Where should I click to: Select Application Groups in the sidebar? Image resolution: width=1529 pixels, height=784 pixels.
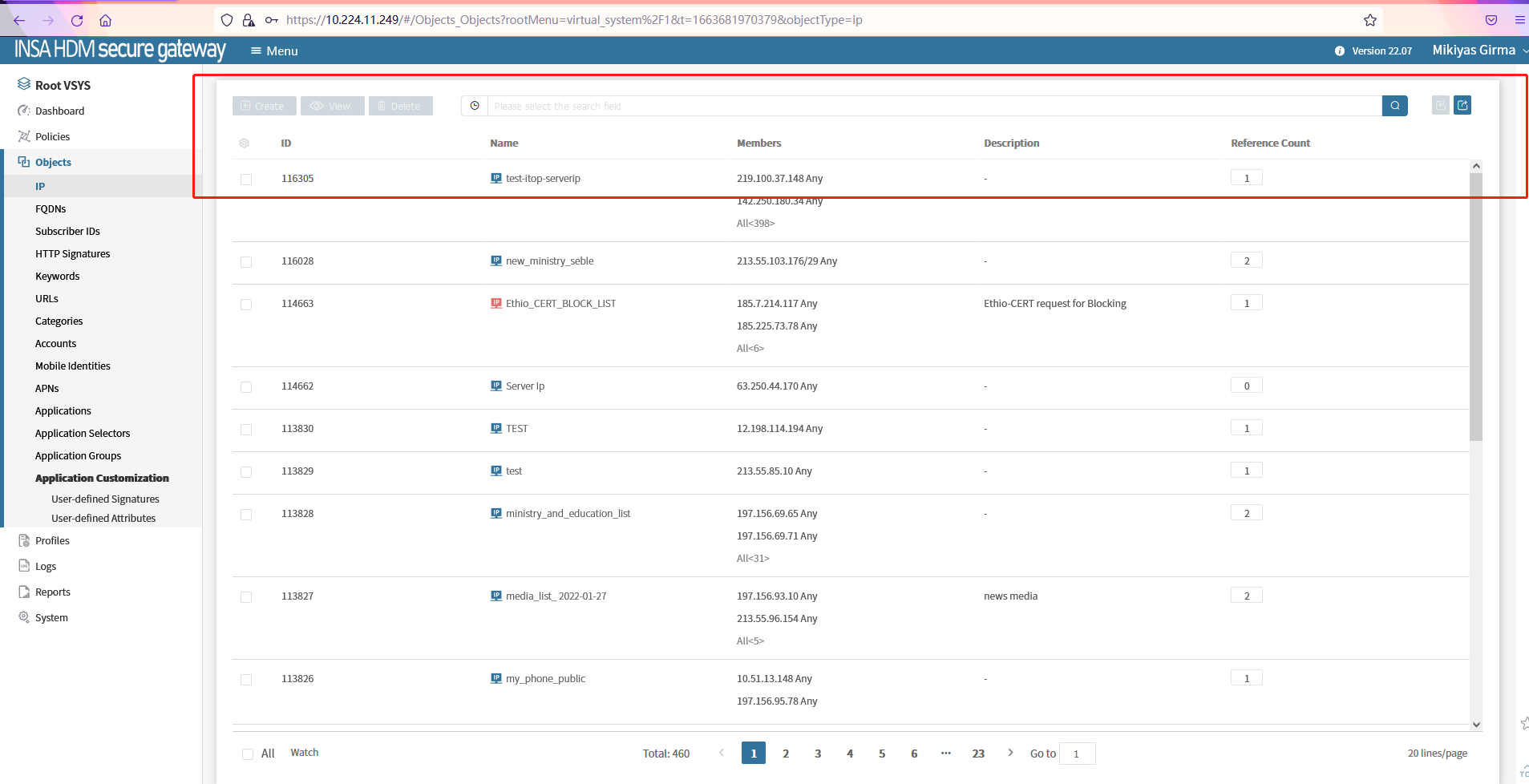click(x=78, y=456)
